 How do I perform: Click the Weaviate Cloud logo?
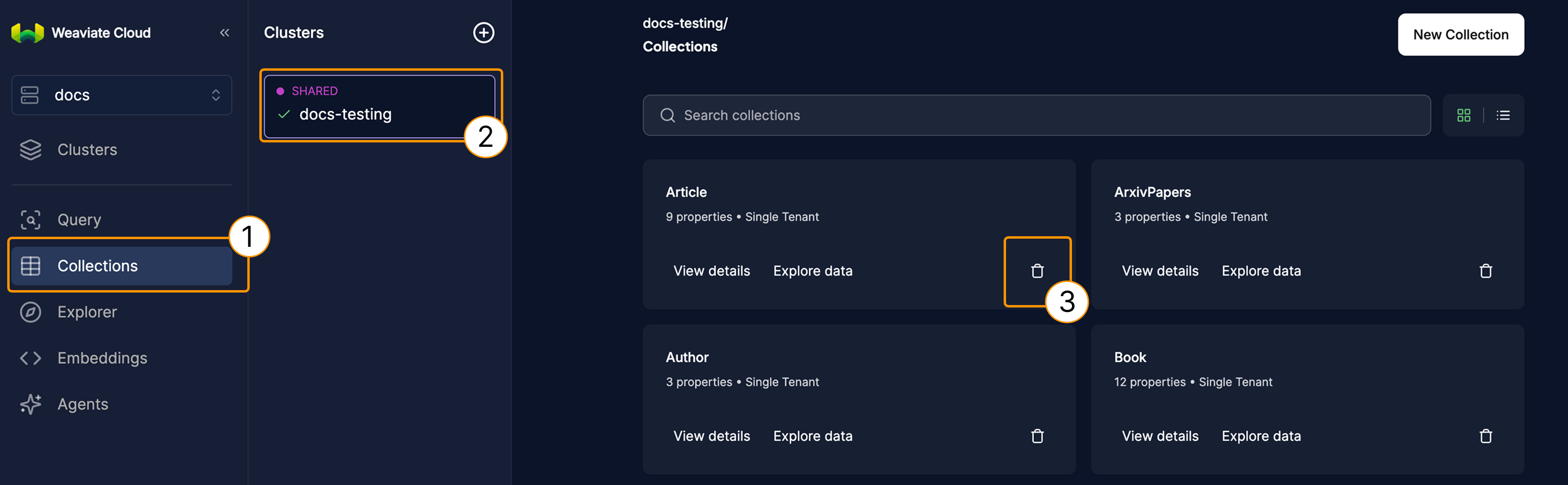27,33
